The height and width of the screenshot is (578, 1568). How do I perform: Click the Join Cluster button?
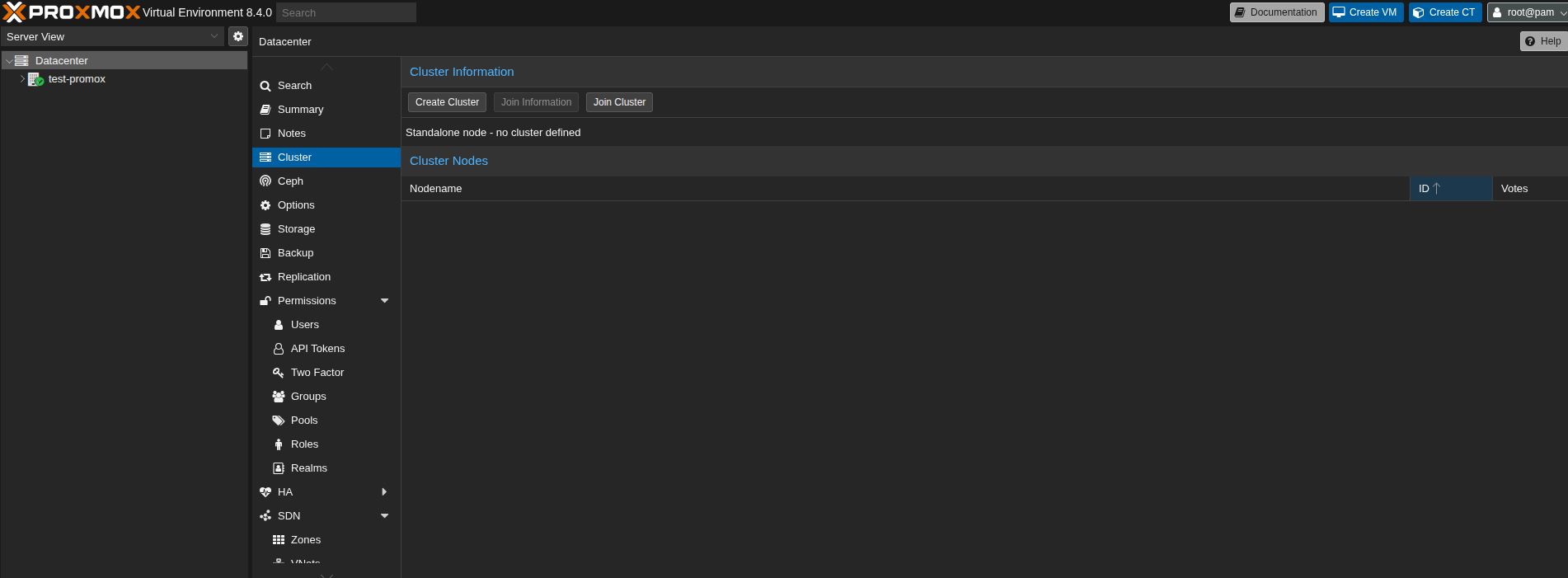pos(619,102)
